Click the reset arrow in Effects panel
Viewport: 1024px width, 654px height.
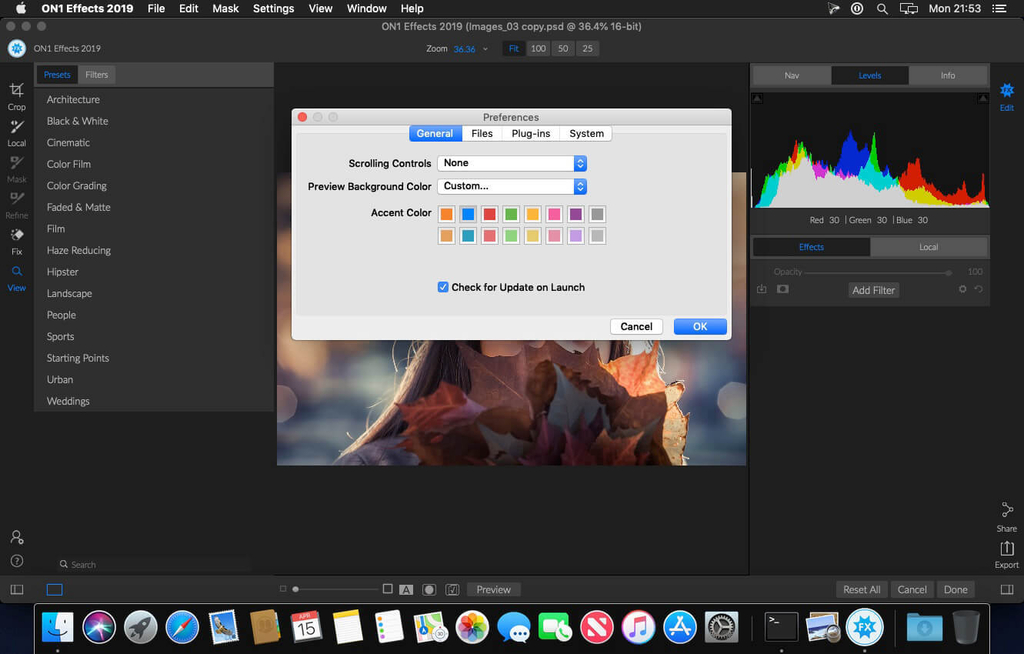coord(979,290)
